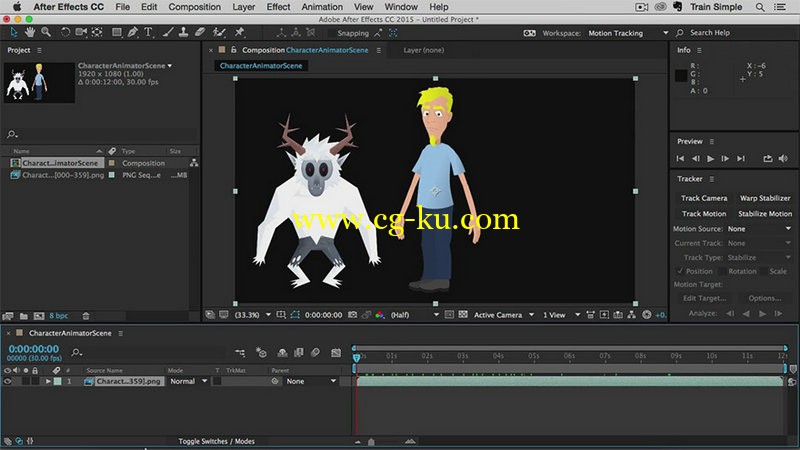The image size is (800, 450).
Task: Select the Selection arrow tool
Action: 14,32
